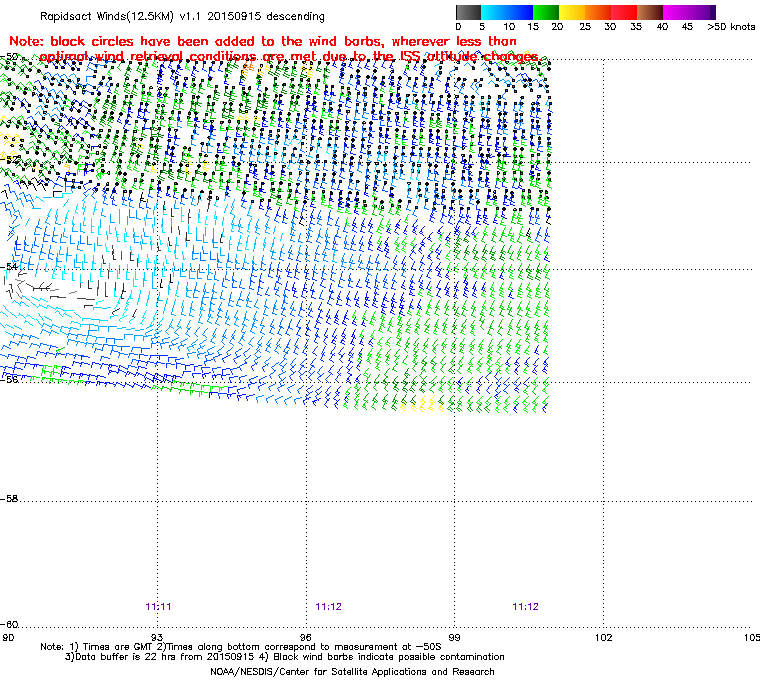Click the '10' legend scale label
This screenshot has width=760, height=688.
click(x=509, y=27)
